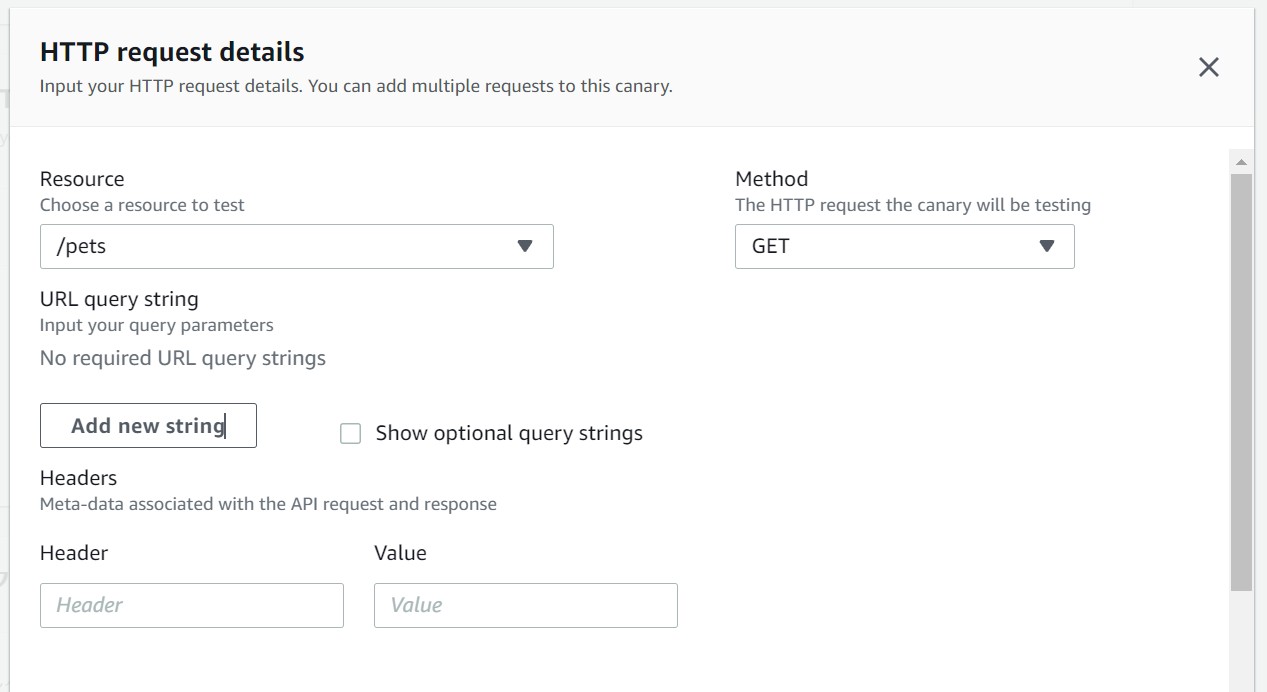Click the scrollbar up arrow

coord(1241,162)
